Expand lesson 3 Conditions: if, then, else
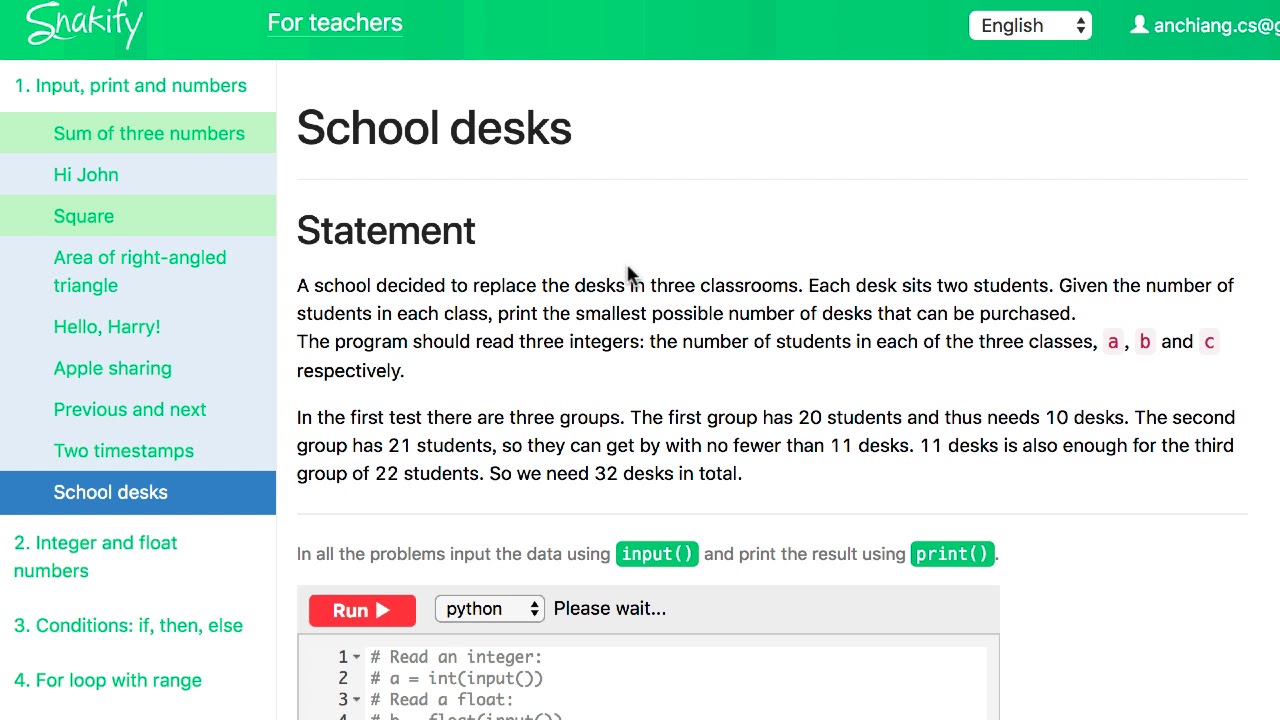 [128, 625]
